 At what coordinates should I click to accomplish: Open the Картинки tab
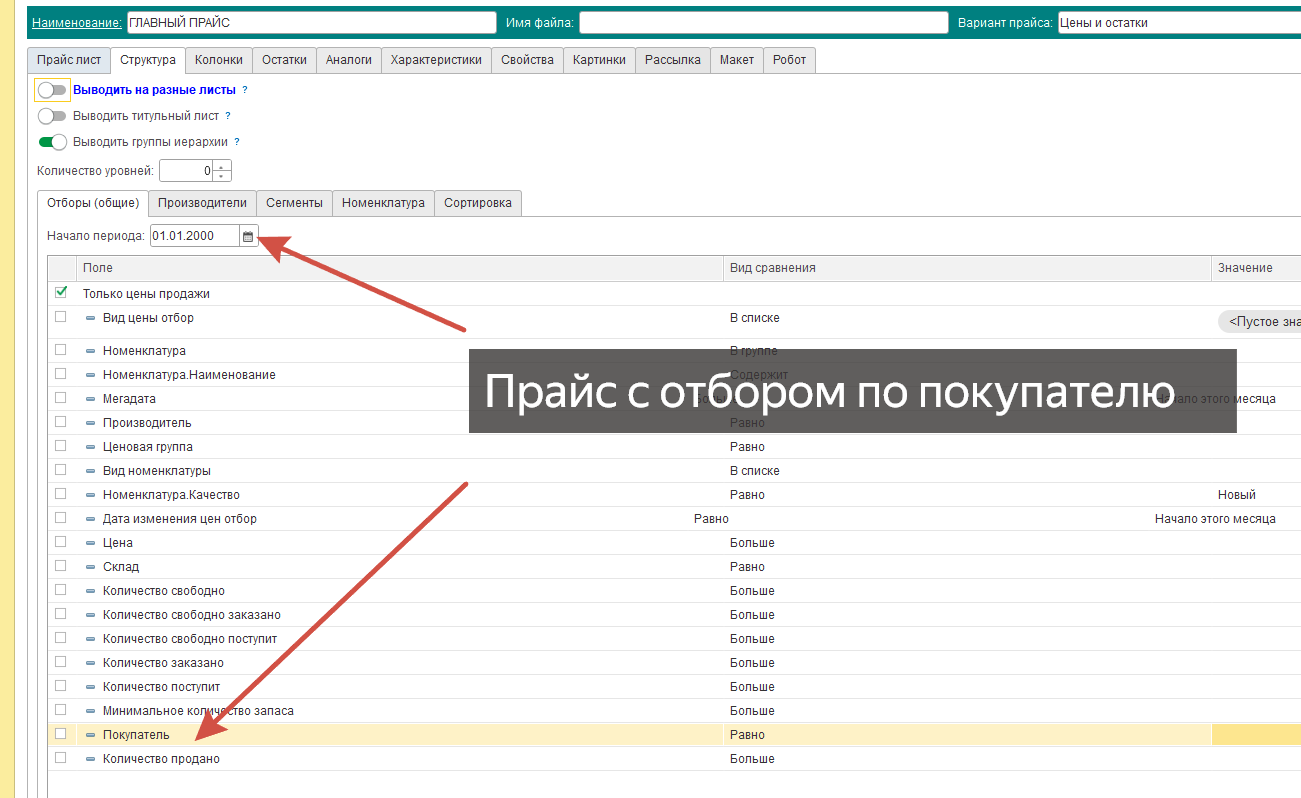coord(600,60)
